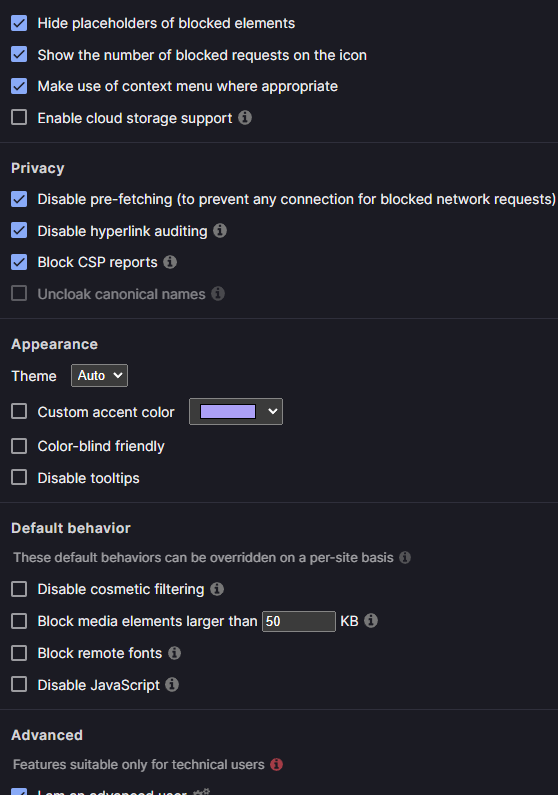Open info icon beside cloud storage support
Image resolution: width=558 pixels, height=795 pixels.
point(245,118)
